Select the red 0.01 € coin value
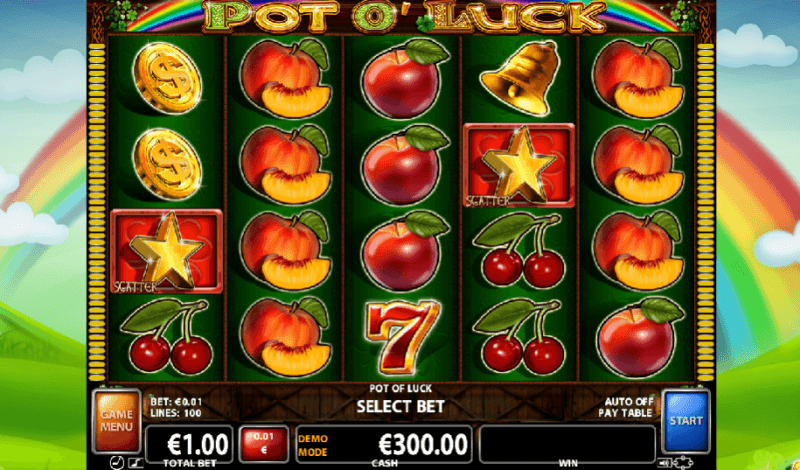800x470 pixels. tap(264, 444)
